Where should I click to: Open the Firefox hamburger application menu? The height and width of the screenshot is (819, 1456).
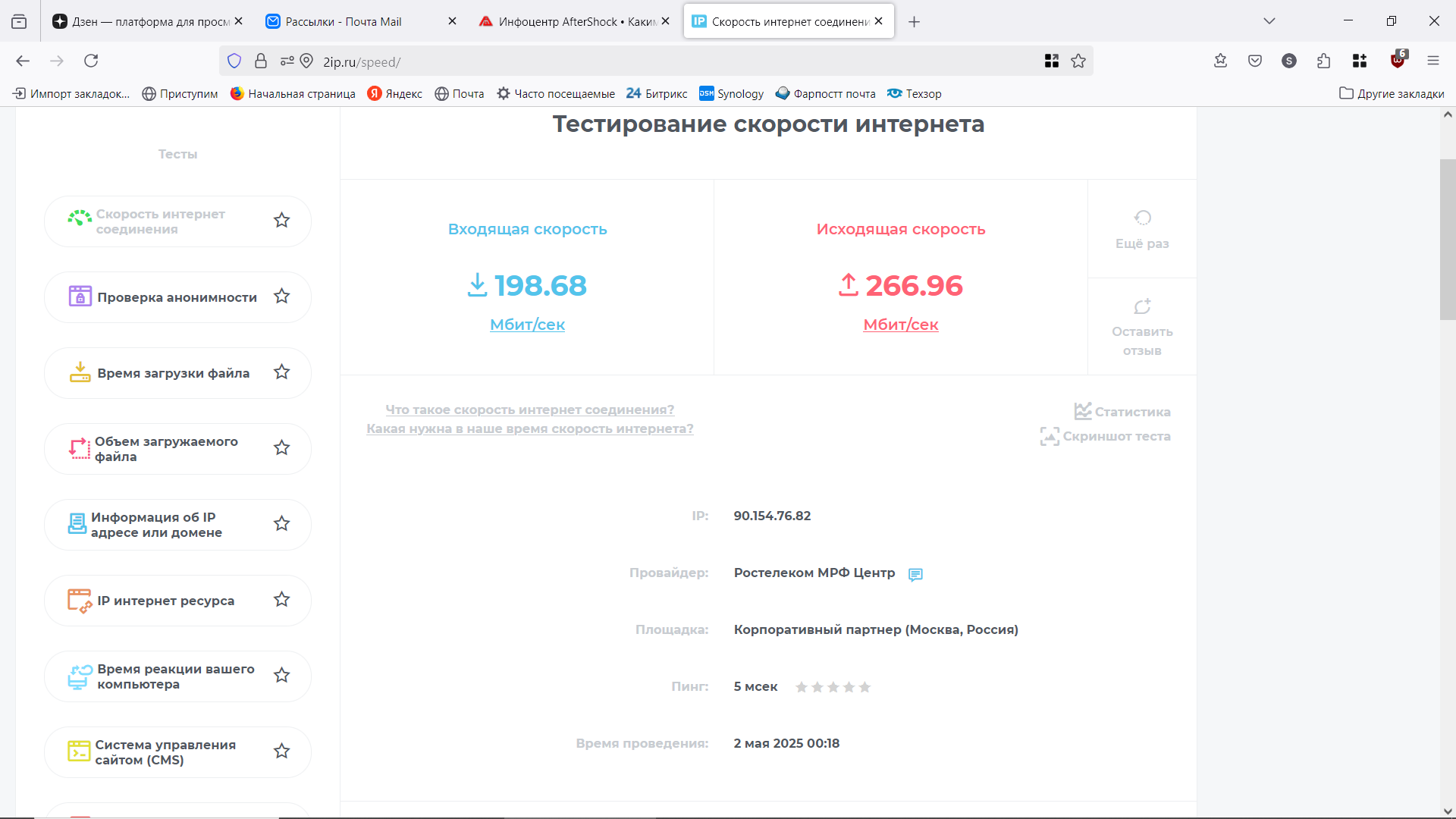tap(1432, 61)
